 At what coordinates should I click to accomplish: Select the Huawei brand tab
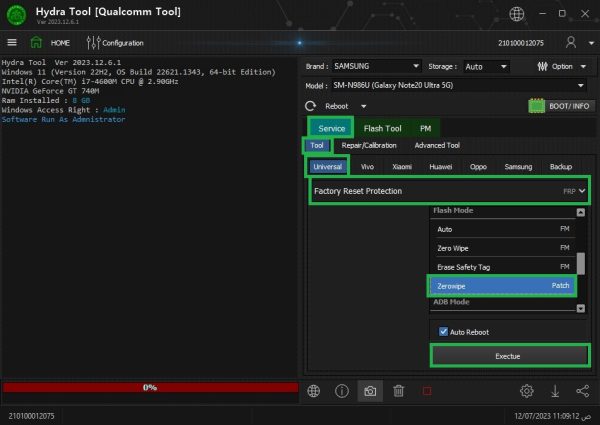440,167
